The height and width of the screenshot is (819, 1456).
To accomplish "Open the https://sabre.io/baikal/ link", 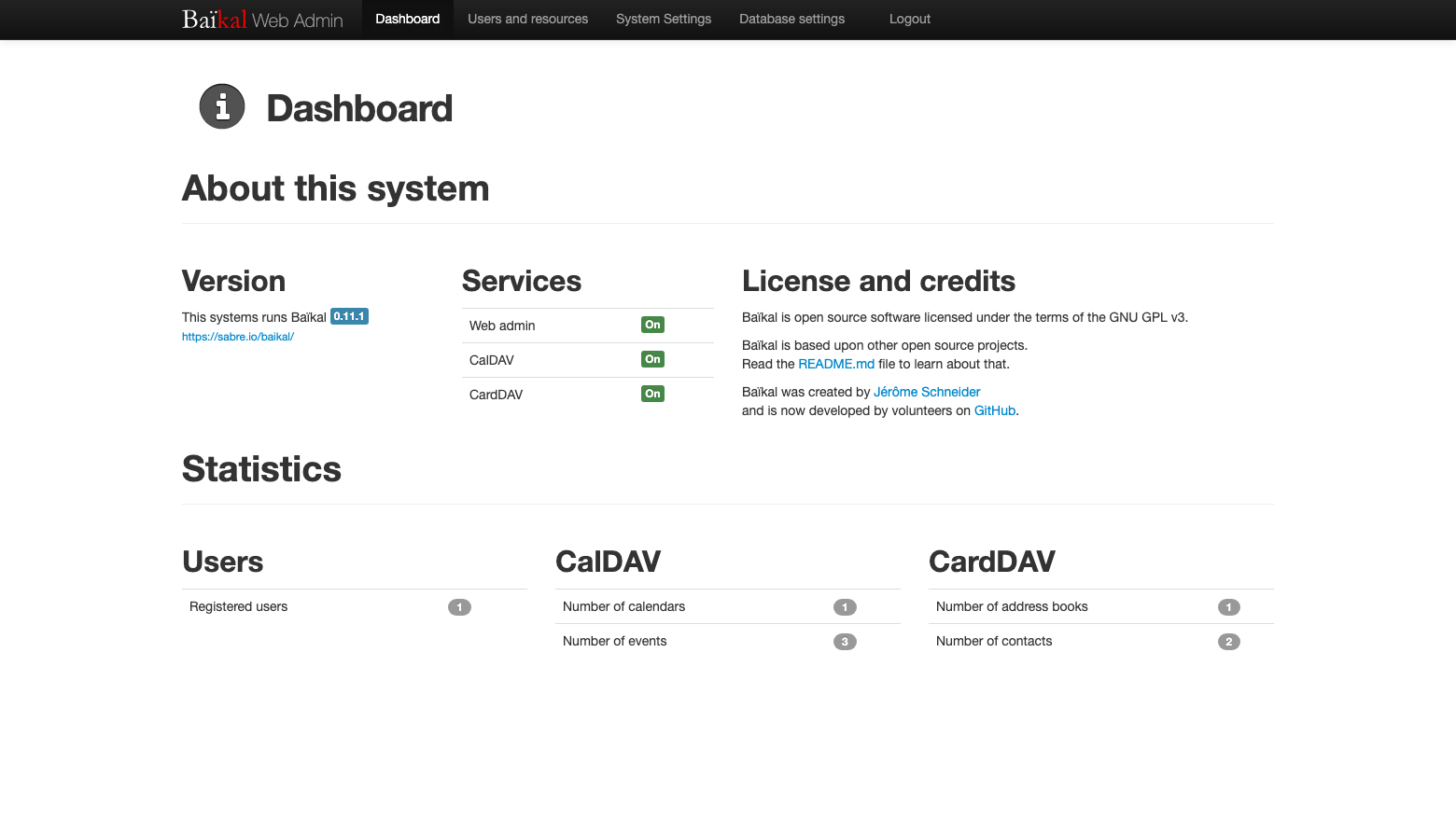I will point(238,337).
